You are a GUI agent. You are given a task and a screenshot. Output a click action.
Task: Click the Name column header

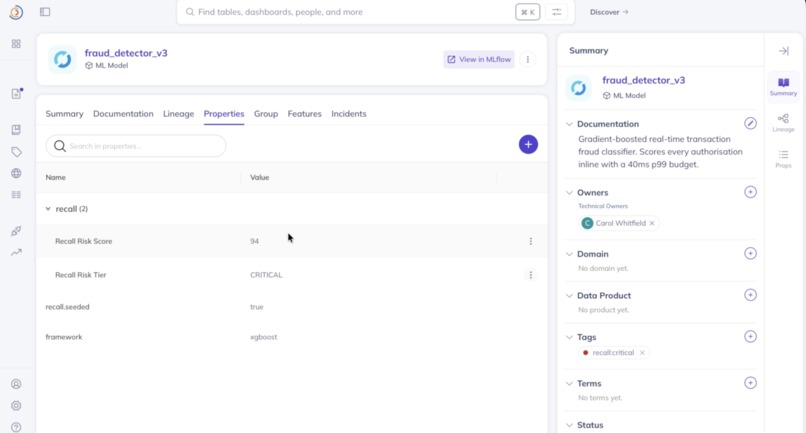click(x=56, y=177)
